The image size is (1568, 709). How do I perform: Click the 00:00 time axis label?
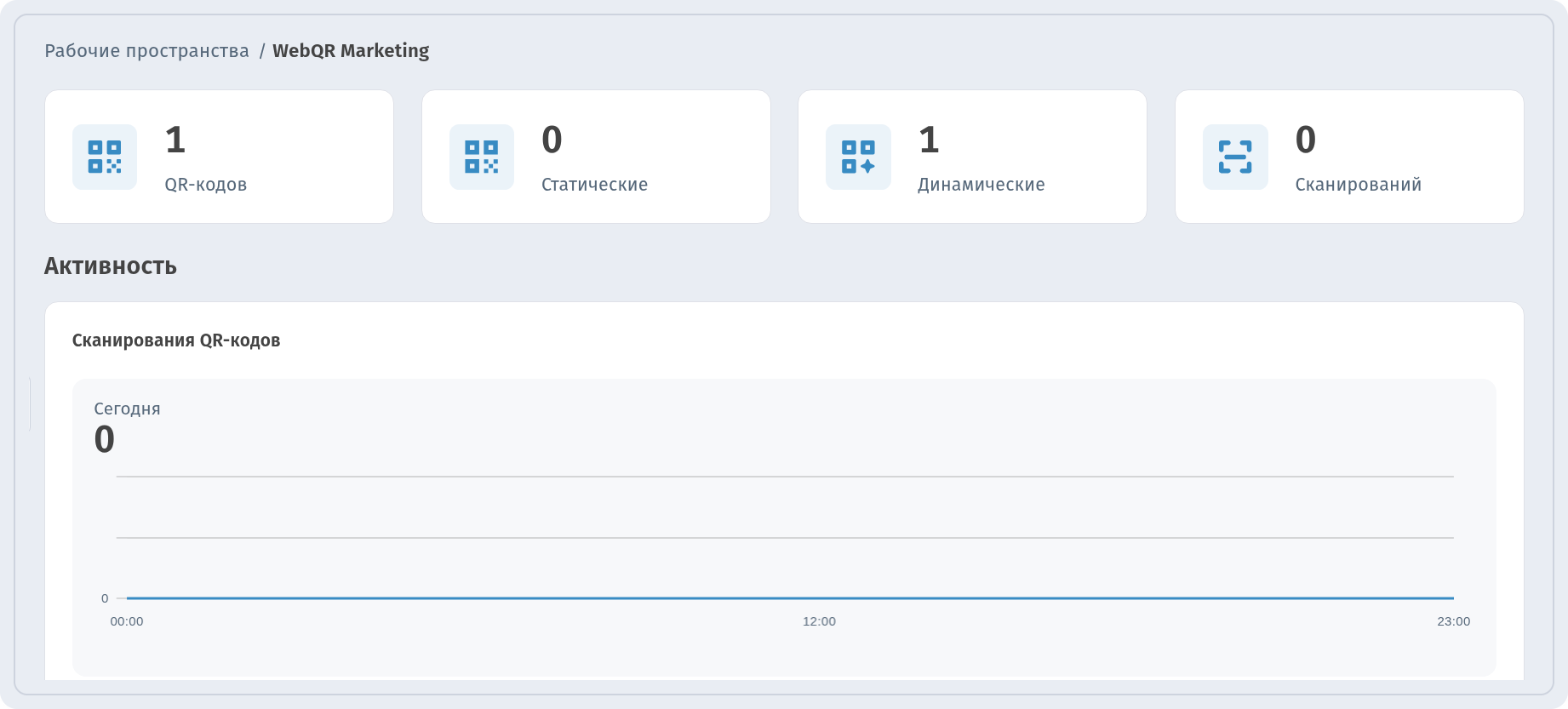click(127, 621)
